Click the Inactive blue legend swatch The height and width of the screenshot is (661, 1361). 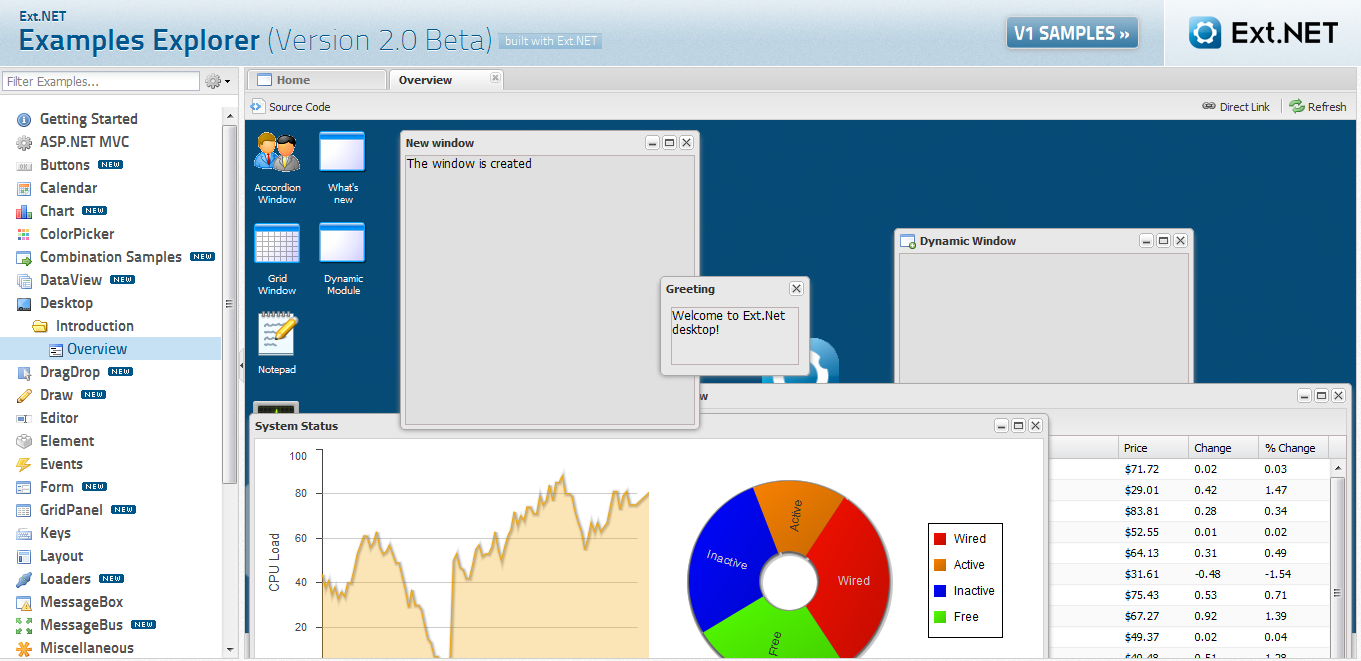click(940, 591)
